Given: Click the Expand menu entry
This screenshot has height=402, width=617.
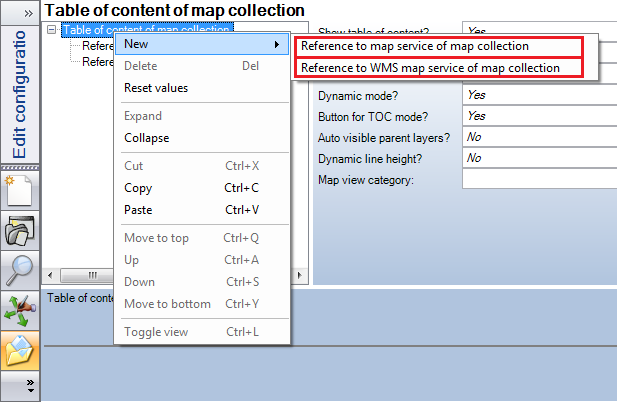Looking at the screenshot, I should tap(202, 116).
